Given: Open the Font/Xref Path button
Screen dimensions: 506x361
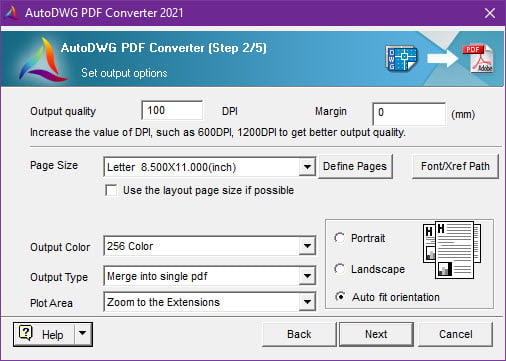Looking at the screenshot, I should pos(455,166).
